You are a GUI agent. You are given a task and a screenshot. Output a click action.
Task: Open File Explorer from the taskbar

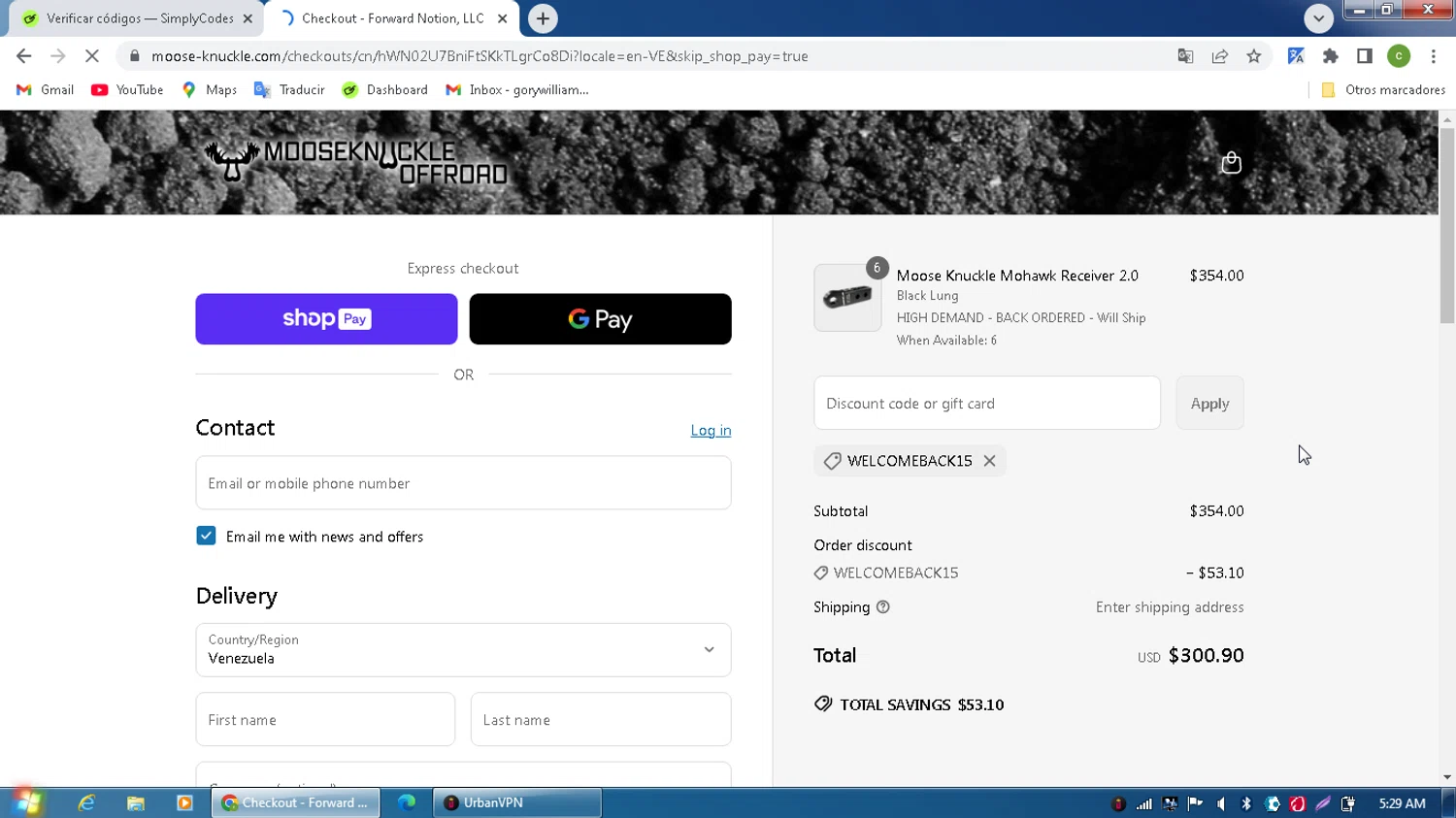click(x=136, y=802)
